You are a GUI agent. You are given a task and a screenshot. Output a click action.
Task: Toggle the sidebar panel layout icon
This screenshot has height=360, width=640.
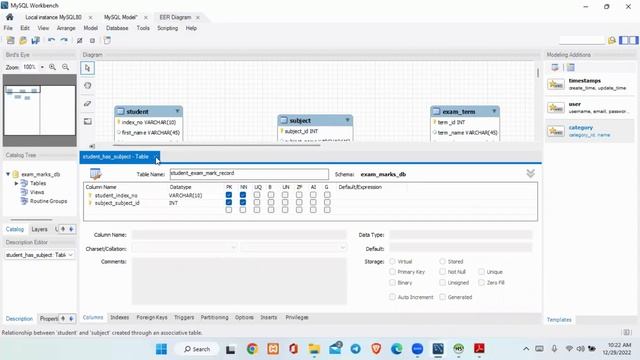point(629,40)
